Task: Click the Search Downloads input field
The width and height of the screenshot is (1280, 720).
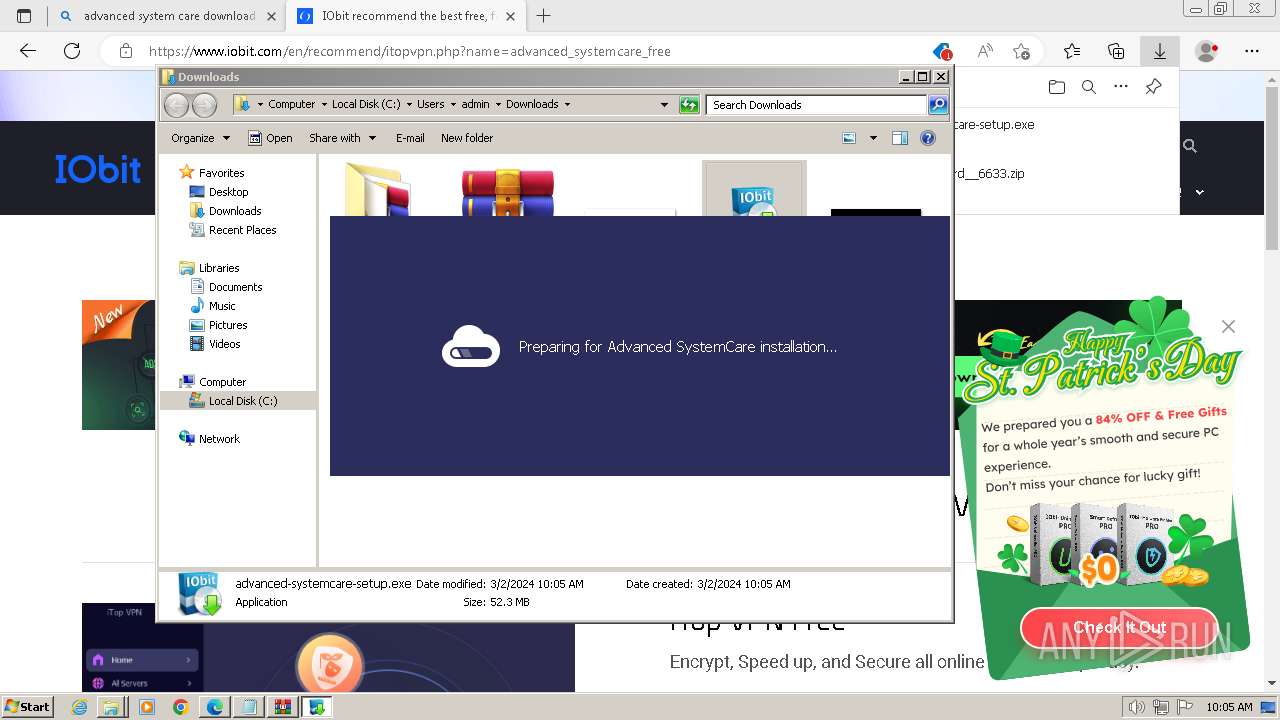Action: pos(816,104)
